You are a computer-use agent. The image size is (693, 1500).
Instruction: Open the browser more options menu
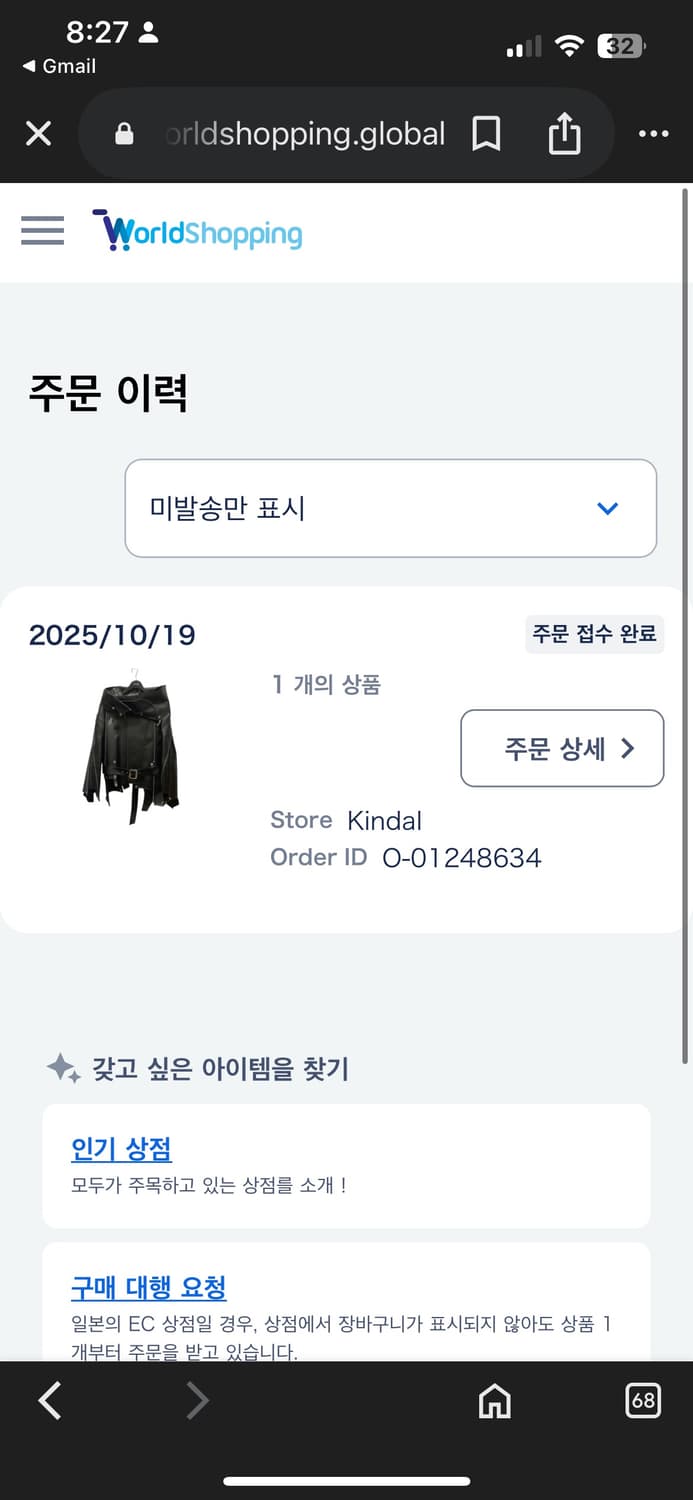(x=654, y=133)
